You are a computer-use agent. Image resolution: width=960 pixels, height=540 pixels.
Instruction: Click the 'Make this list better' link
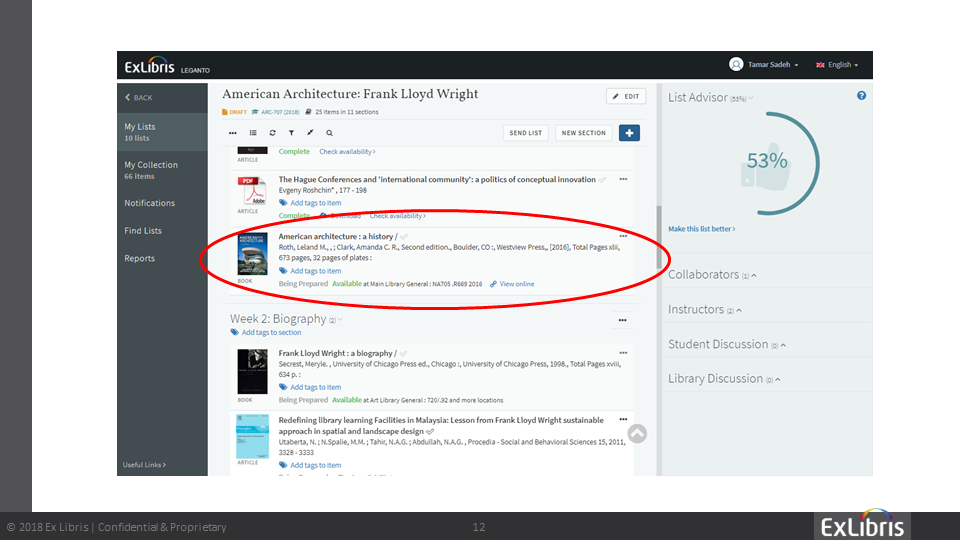[x=701, y=229]
